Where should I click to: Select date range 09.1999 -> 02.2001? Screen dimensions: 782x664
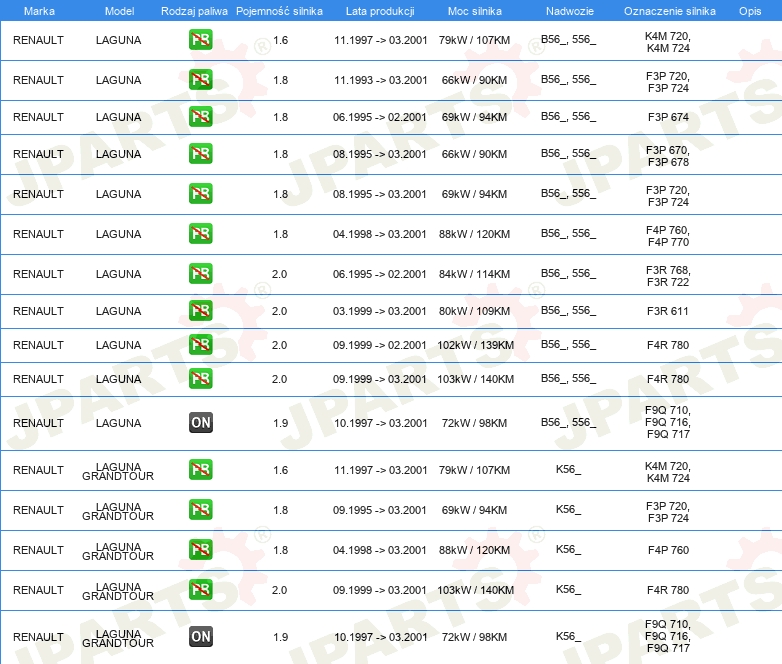(x=380, y=345)
